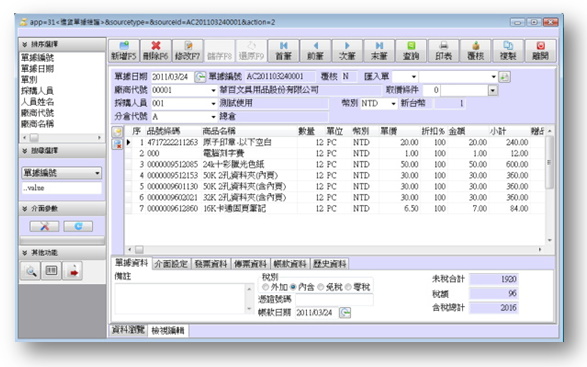
Task: Click the delete-row icon beside grid
Action: (118, 144)
